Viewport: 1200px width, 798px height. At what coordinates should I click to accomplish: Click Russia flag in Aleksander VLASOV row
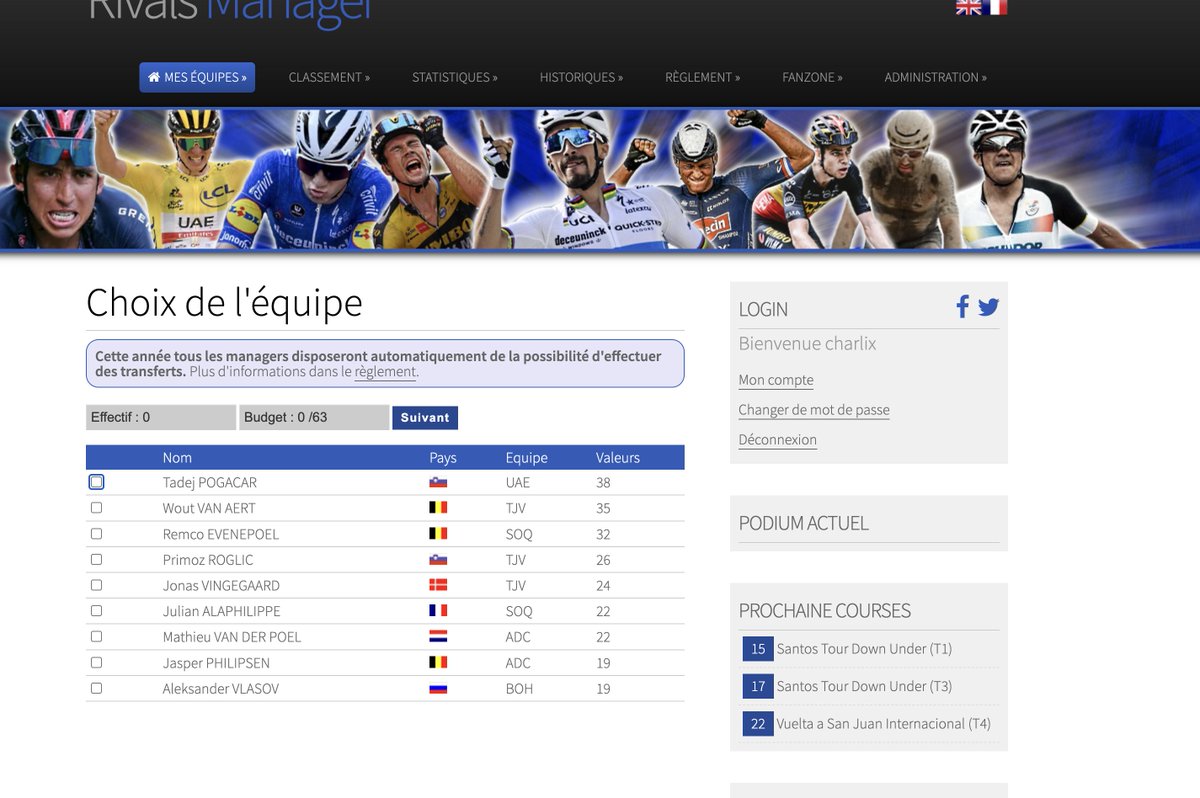pos(438,689)
